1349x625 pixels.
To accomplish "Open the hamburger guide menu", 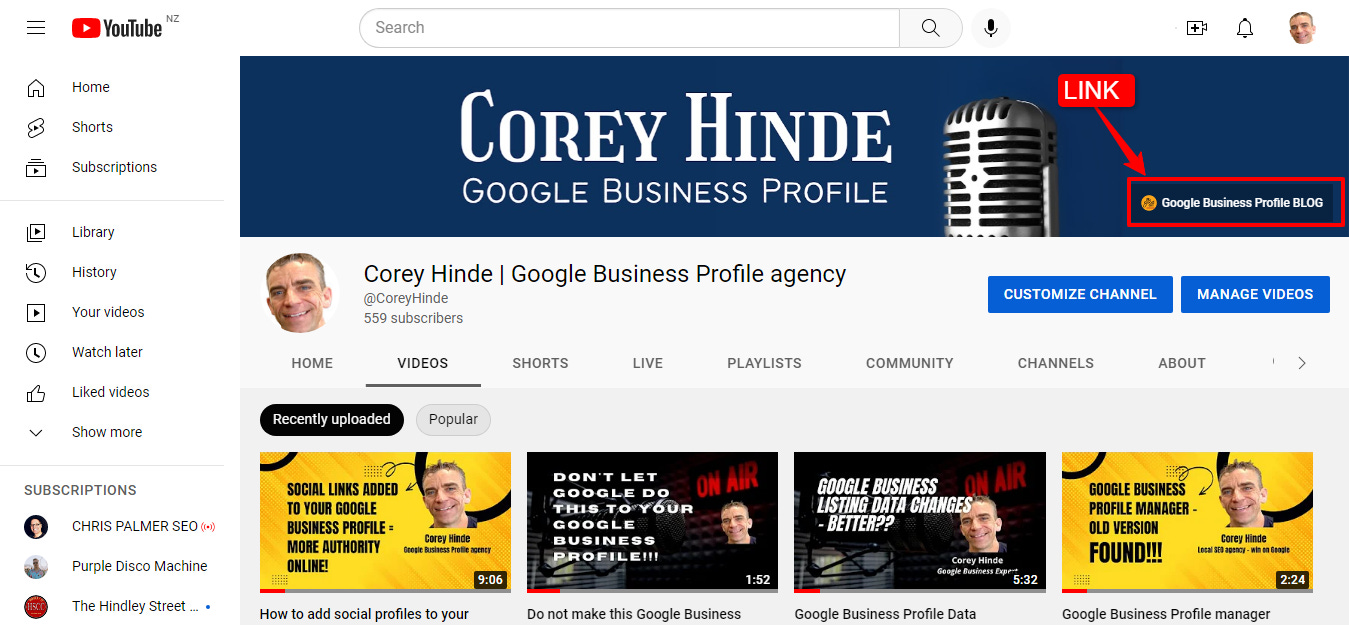I will coord(36,28).
